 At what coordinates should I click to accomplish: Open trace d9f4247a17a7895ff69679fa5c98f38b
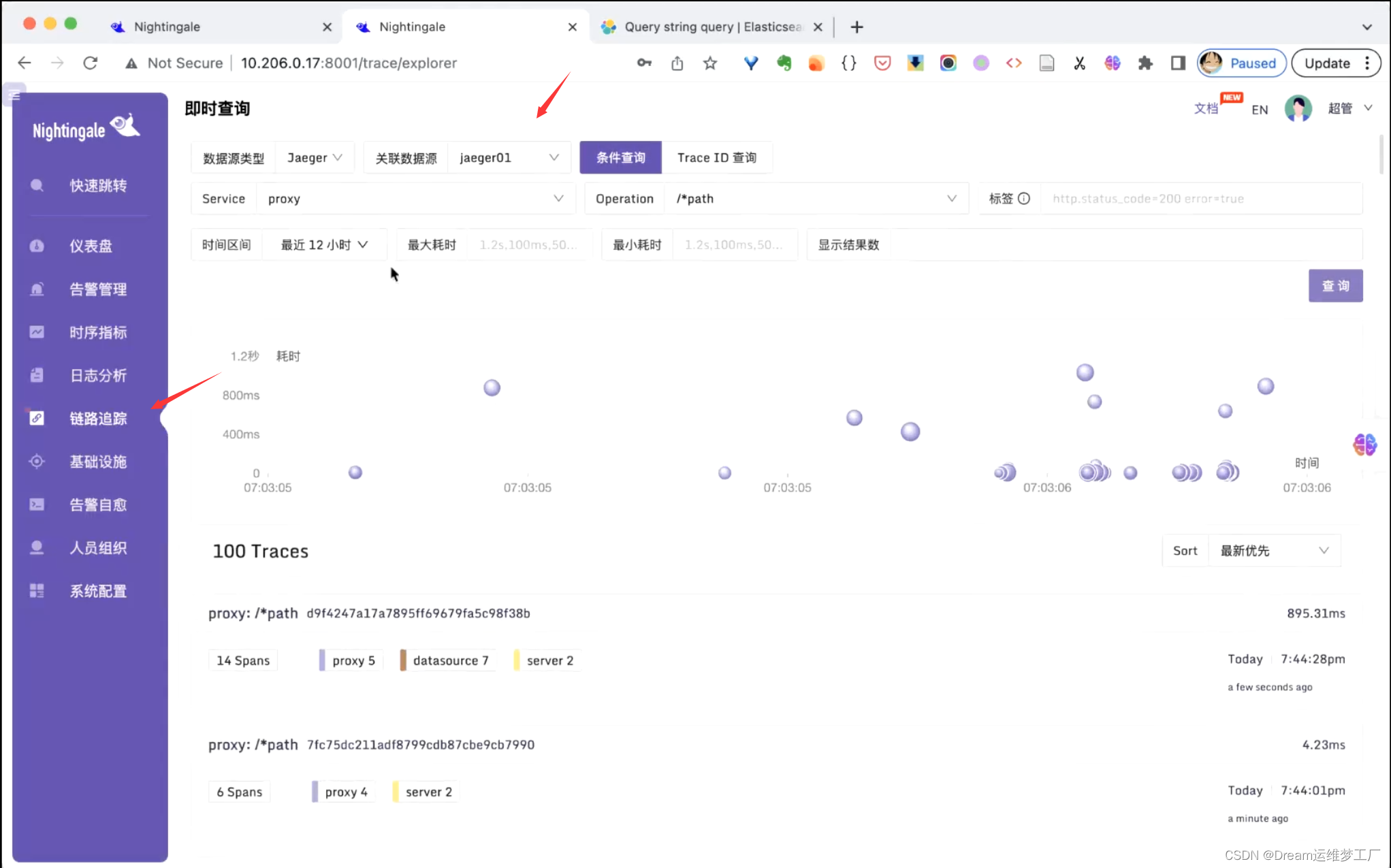pyautogui.click(x=417, y=613)
